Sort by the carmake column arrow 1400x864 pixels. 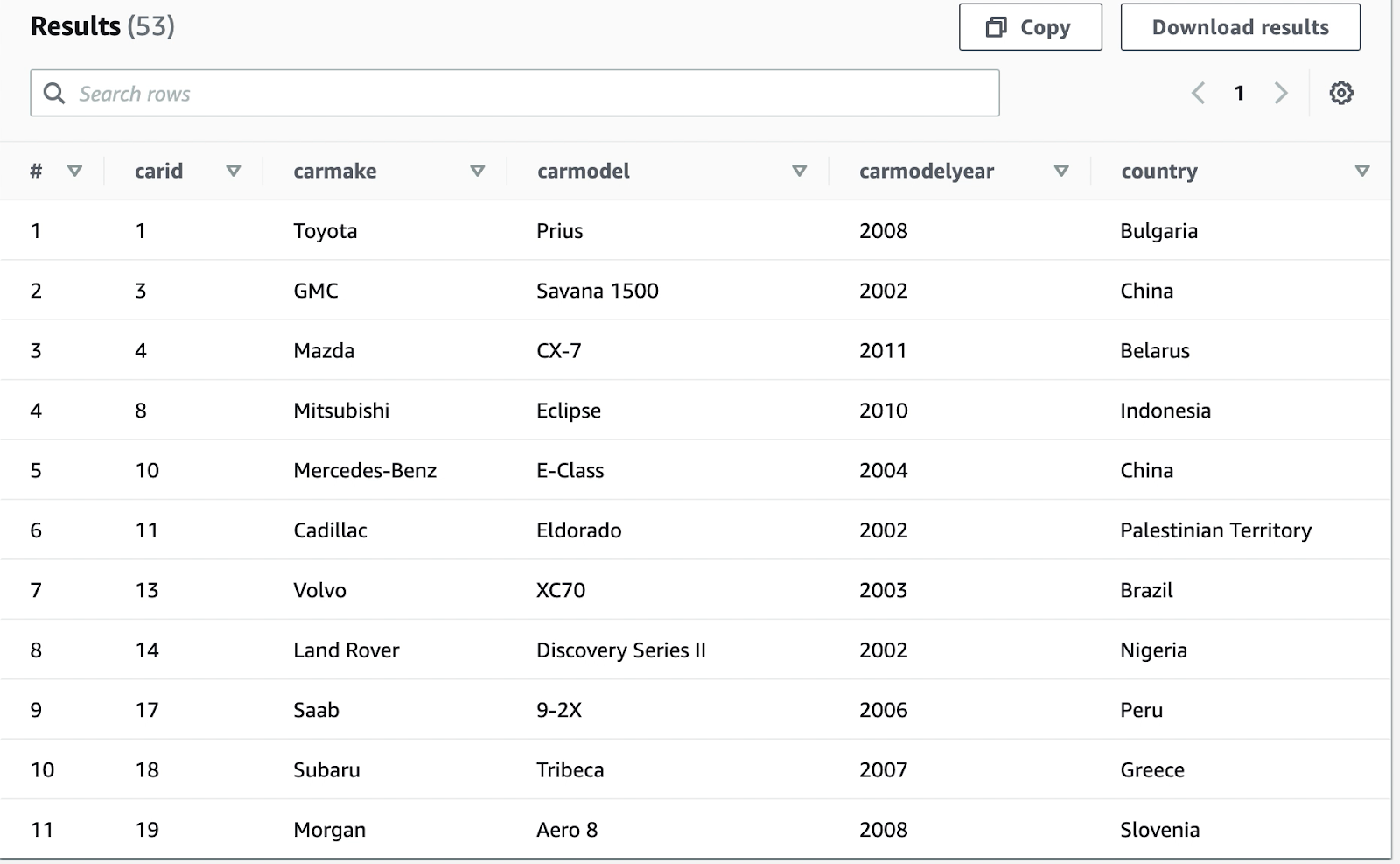(x=477, y=171)
